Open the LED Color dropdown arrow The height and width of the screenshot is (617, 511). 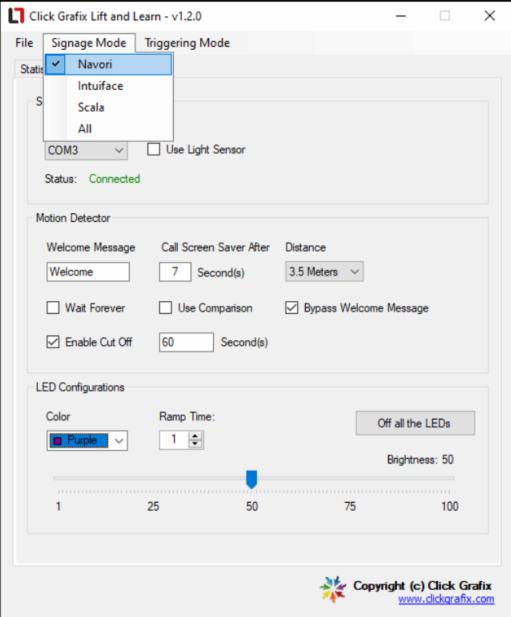click(119, 441)
